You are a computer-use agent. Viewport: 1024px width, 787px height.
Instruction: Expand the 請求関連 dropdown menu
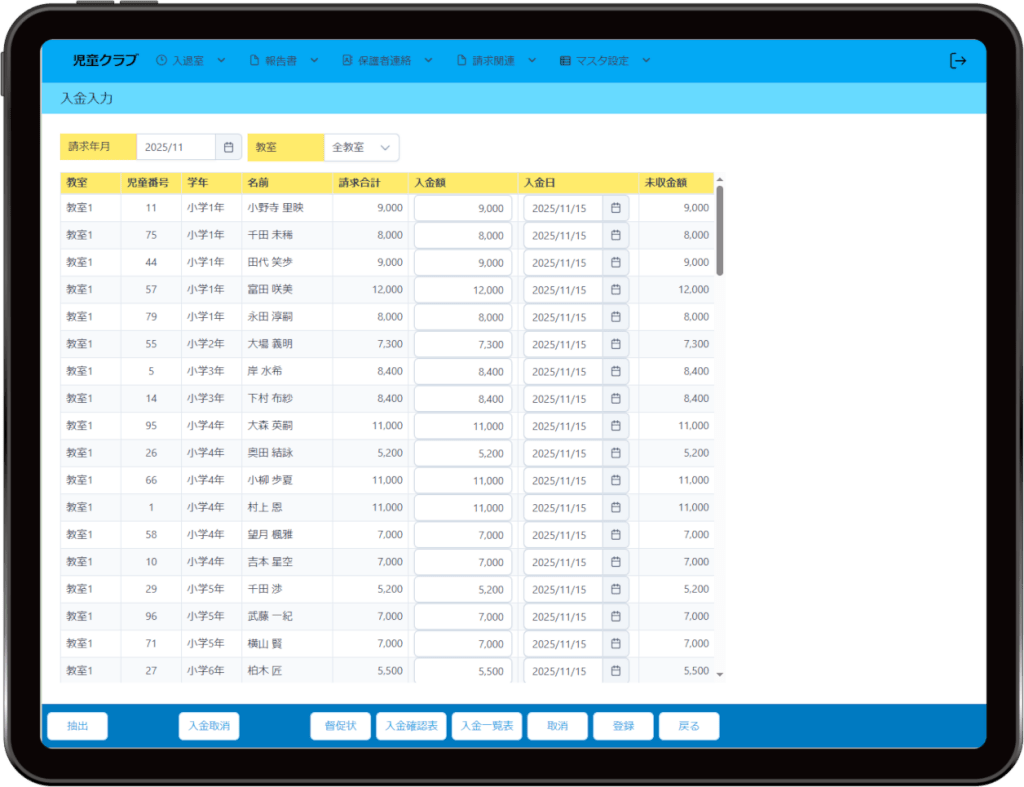pyautogui.click(x=505, y=61)
